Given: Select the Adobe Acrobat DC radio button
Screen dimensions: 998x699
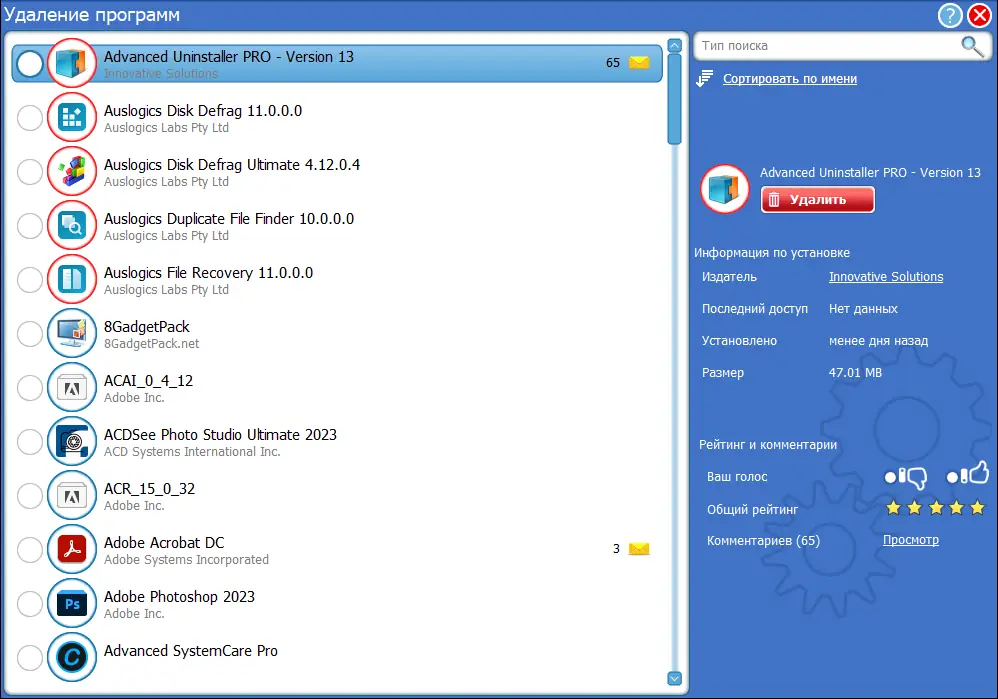Looking at the screenshot, I should (x=30, y=550).
